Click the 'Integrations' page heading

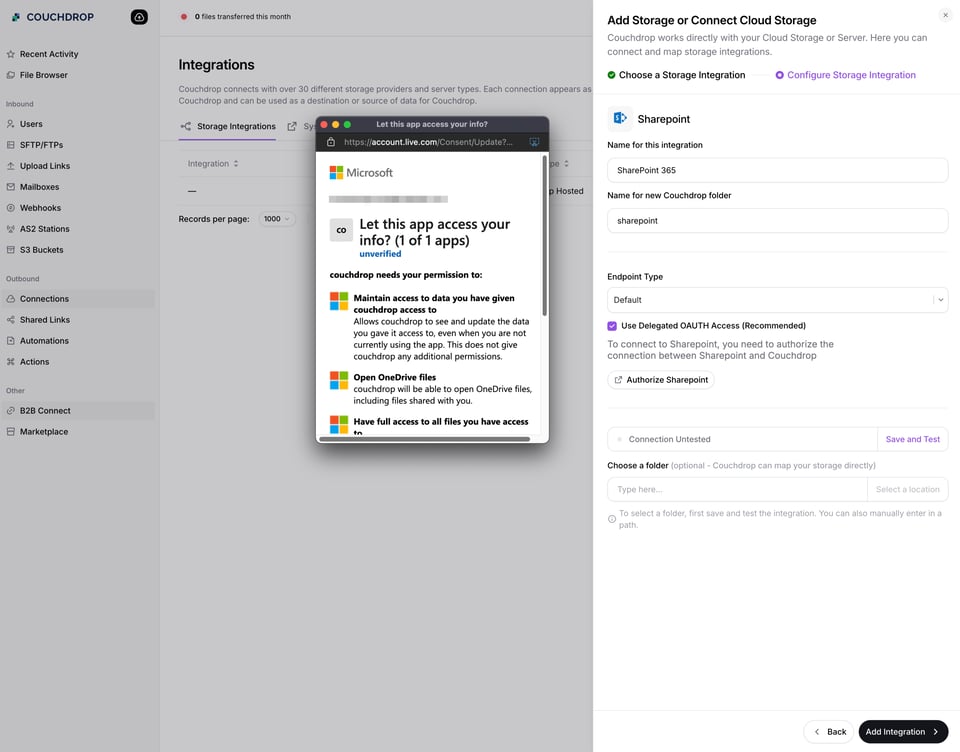217,65
